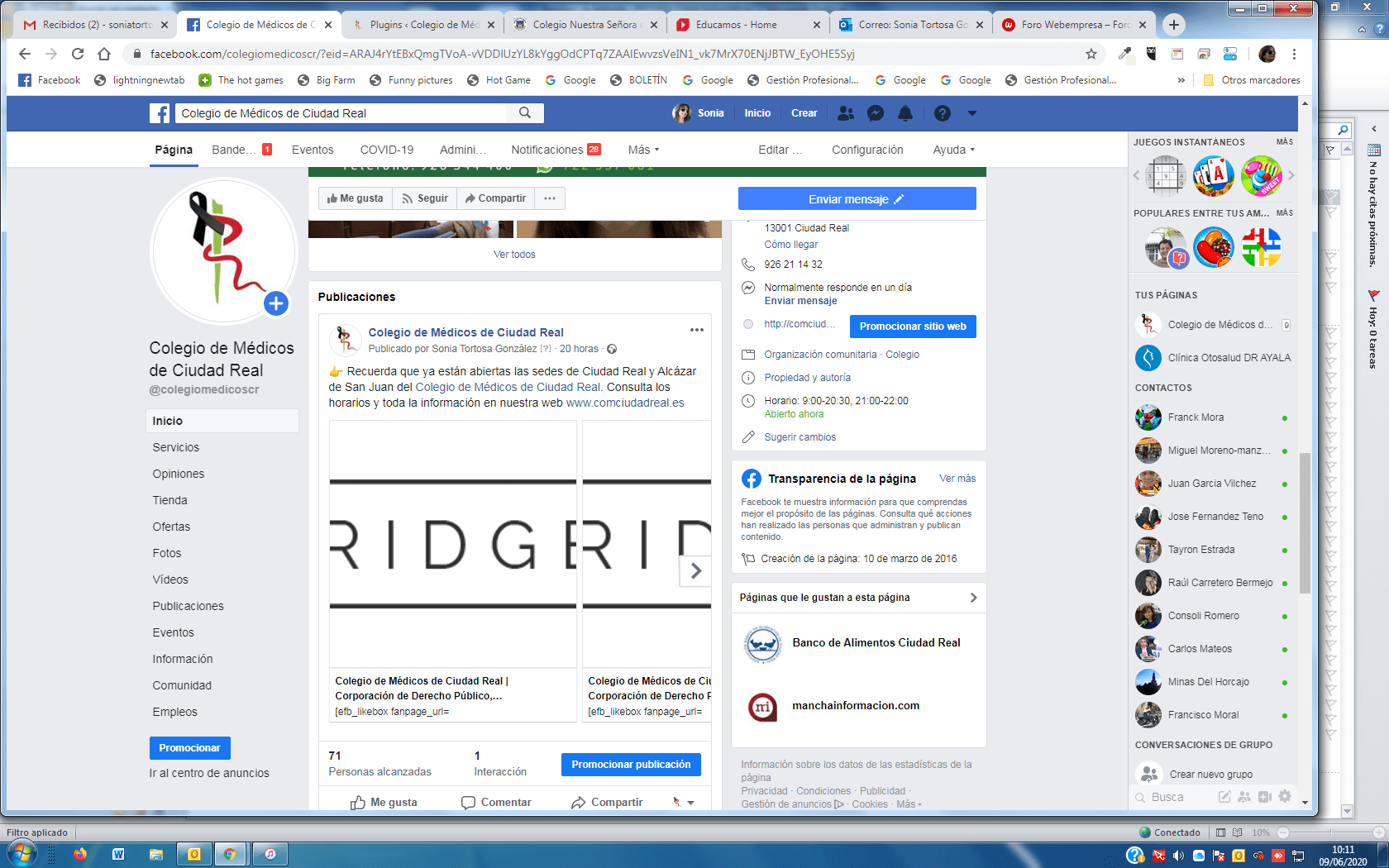Click the Ver todos link
The height and width of the screenshot is (868, 1389).
pos(514,255)
